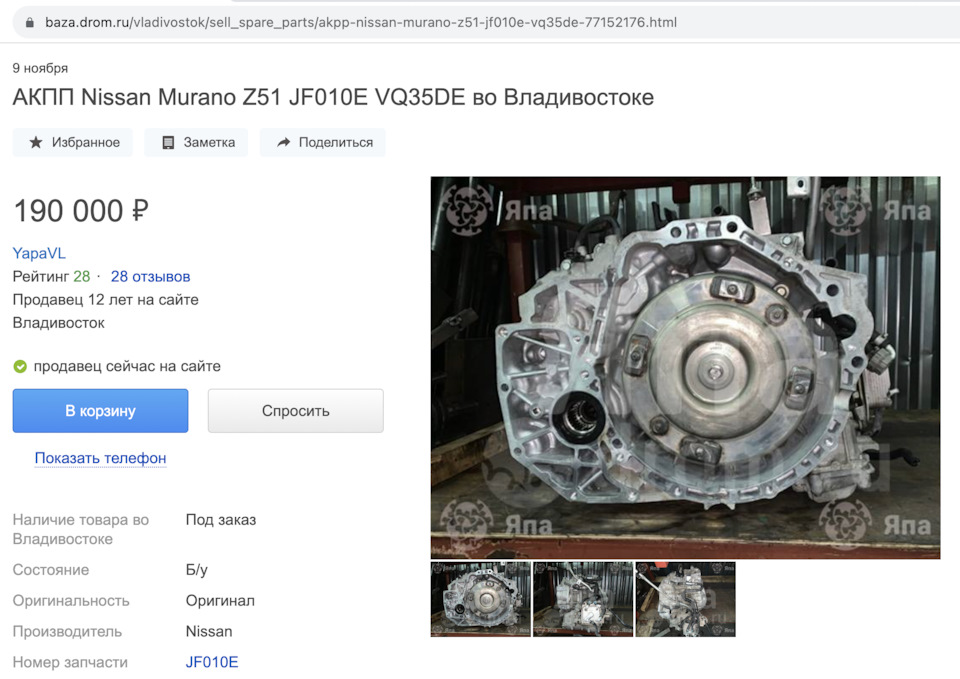Viewport: 960px width, 679px height.
Task: Open the 28 отзывов reviews link
Action: [x=150, y=277]
